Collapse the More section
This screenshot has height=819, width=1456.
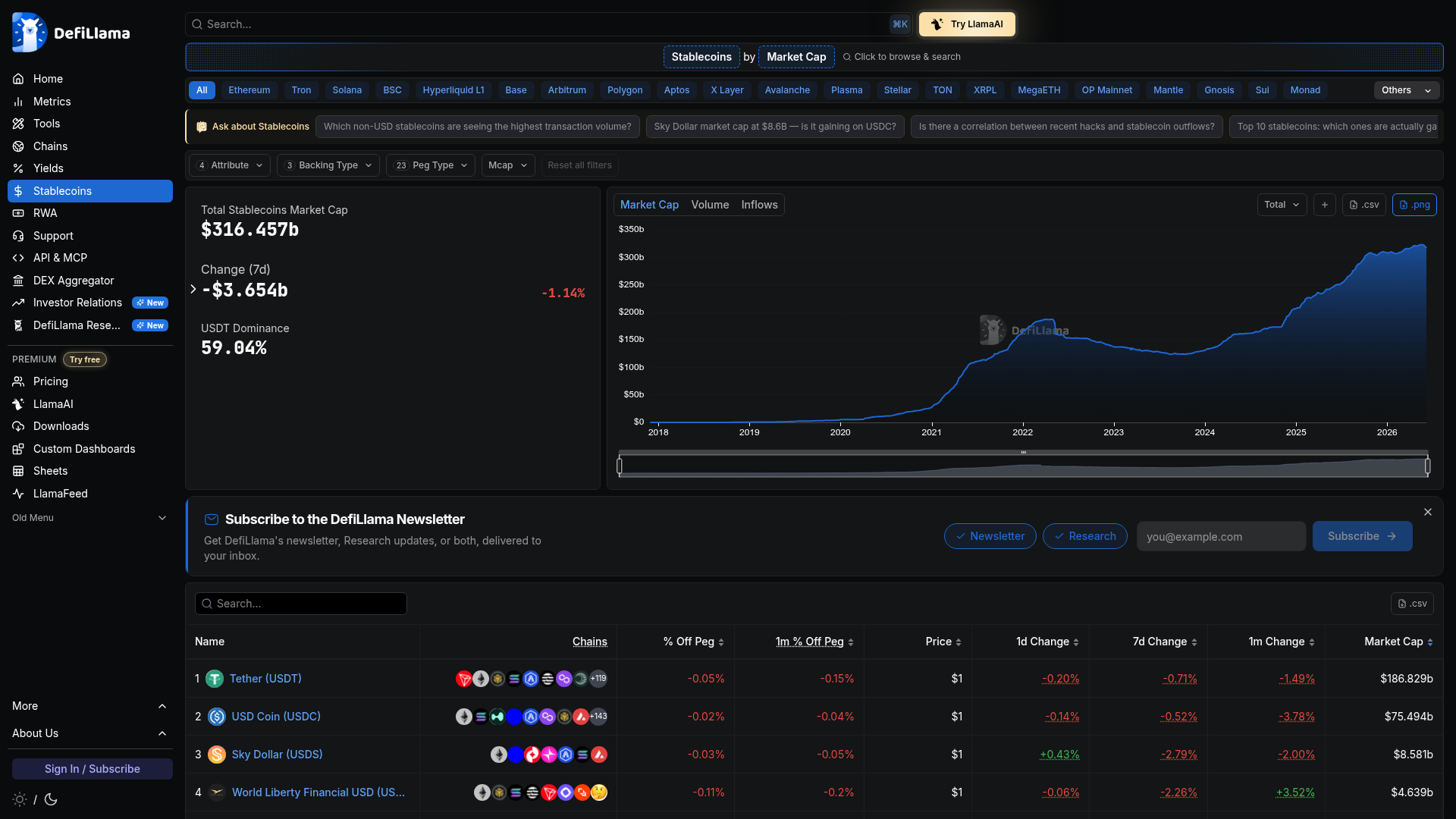click(90, 706)
